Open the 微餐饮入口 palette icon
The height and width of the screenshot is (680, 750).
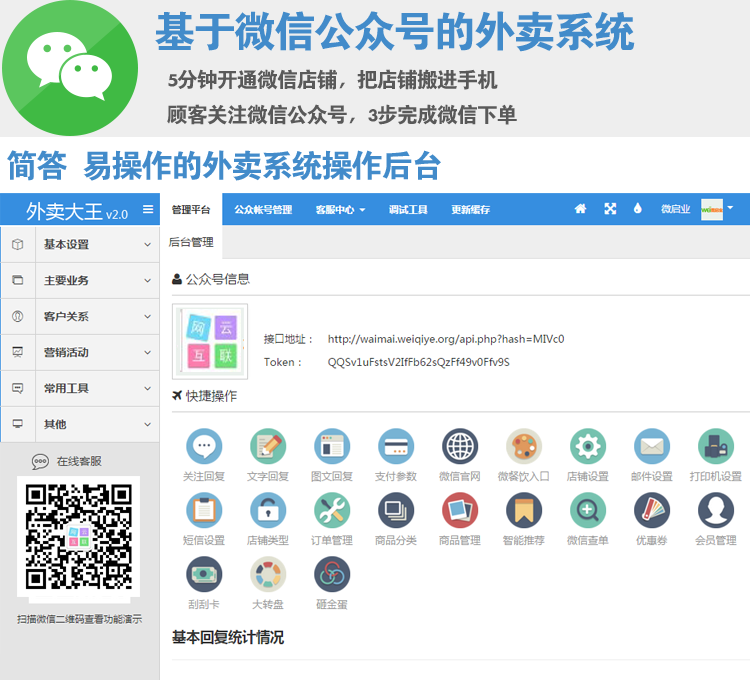click(524, 446)
